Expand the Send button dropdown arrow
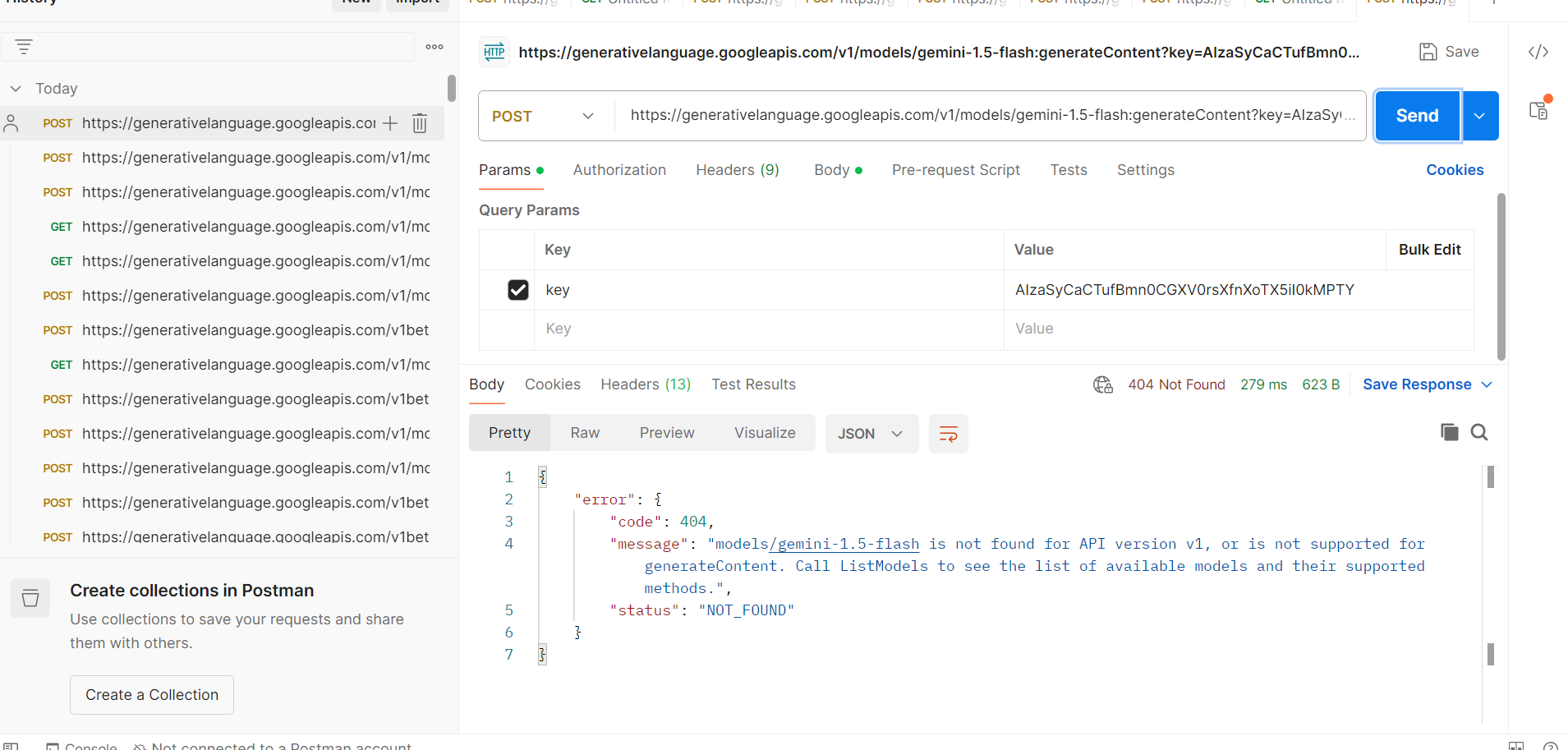The width and height of the screenshot is (1568, 750). point(1479,116)
